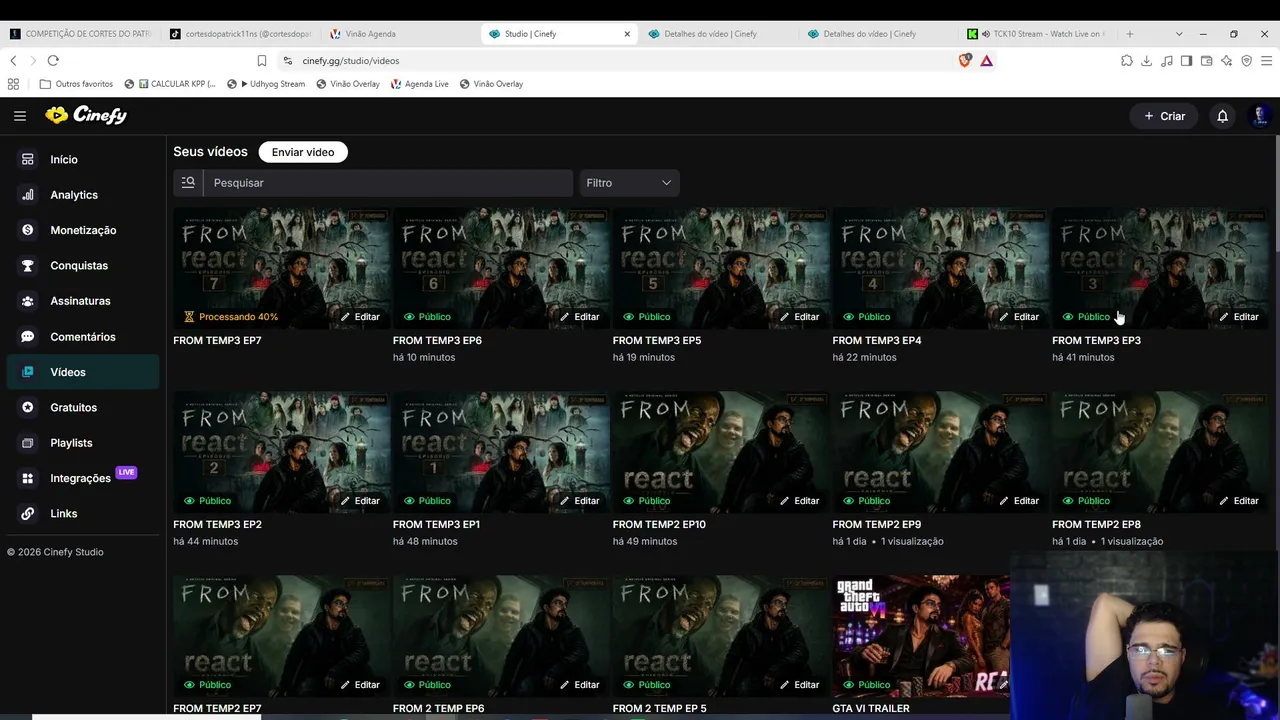Switch to COMPETIÇÃO DE CORTES browser tab
Screen dimensions: 1280x720
[80, 34]
